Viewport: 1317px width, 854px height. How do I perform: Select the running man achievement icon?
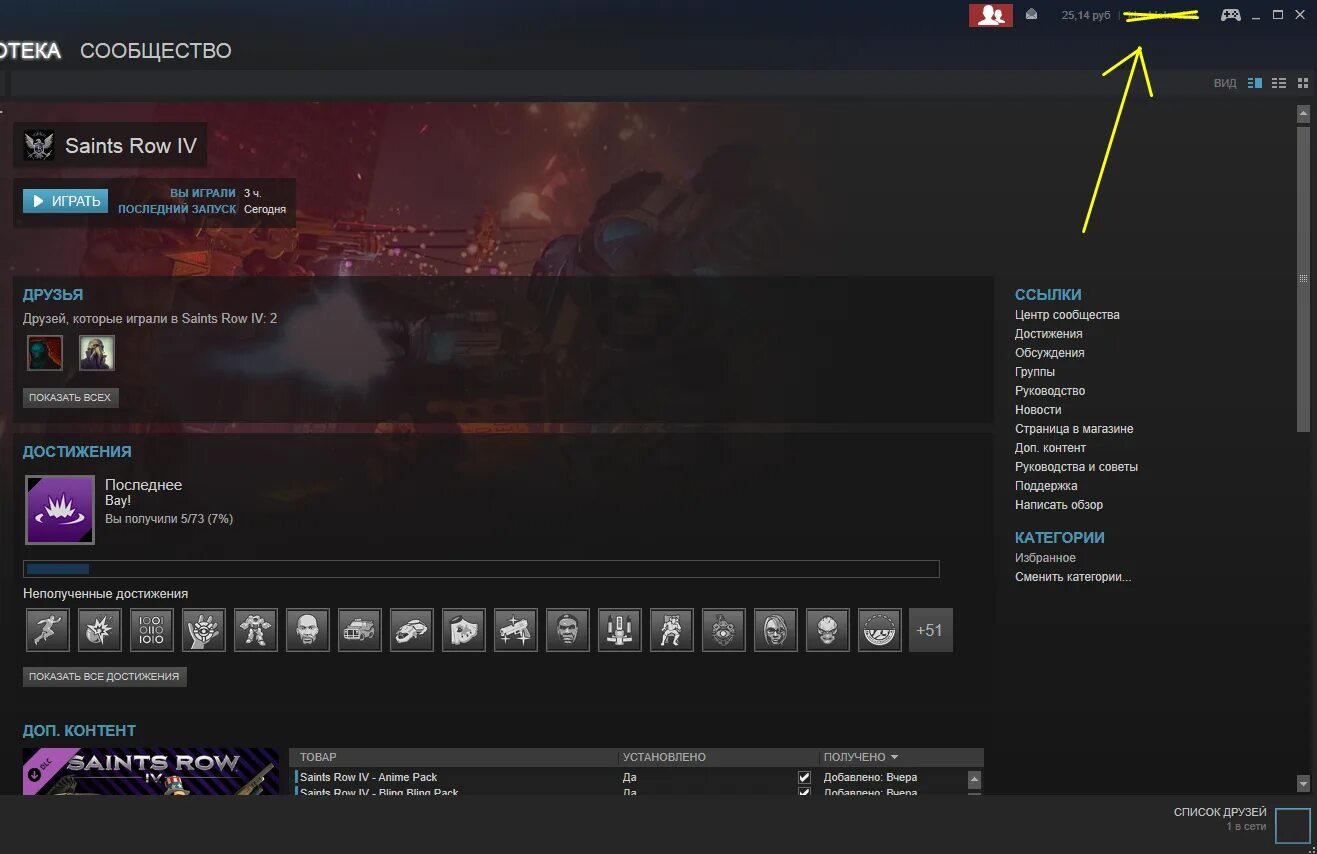point(48,630)
